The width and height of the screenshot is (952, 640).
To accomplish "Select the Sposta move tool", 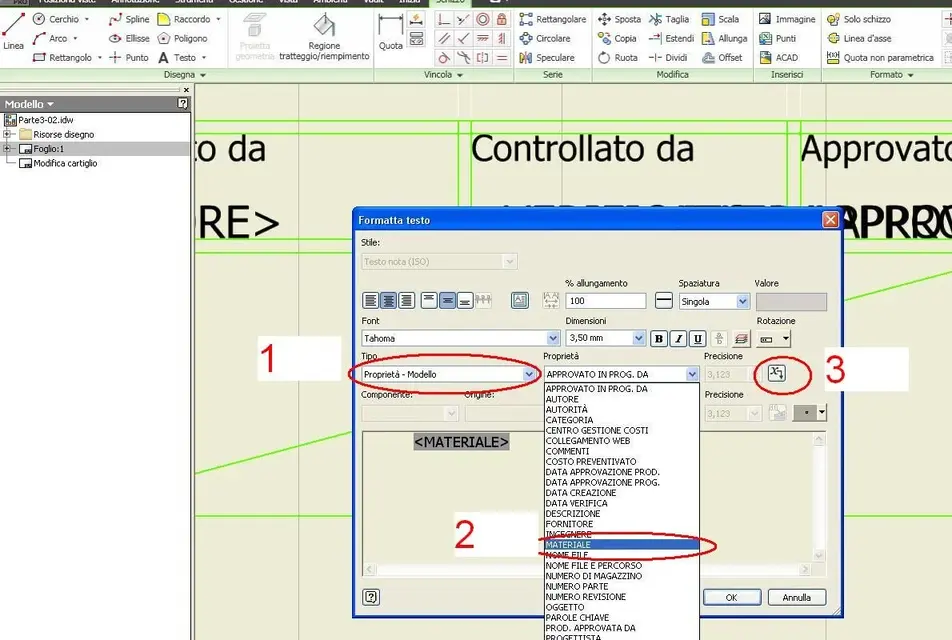I will 619,19.
